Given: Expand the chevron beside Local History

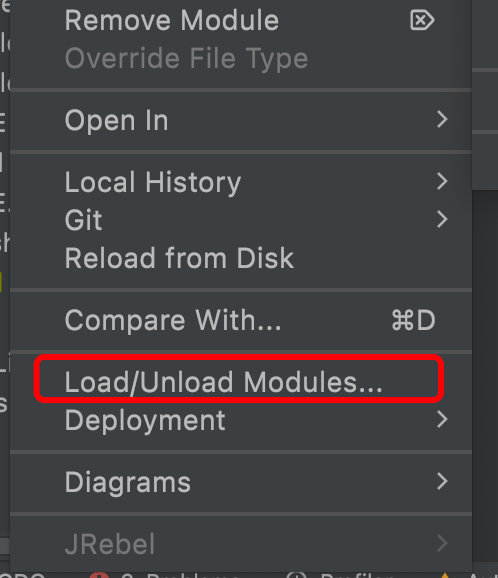Looking at the screenshot, I should pyautogui.click(x=442, y=181).
